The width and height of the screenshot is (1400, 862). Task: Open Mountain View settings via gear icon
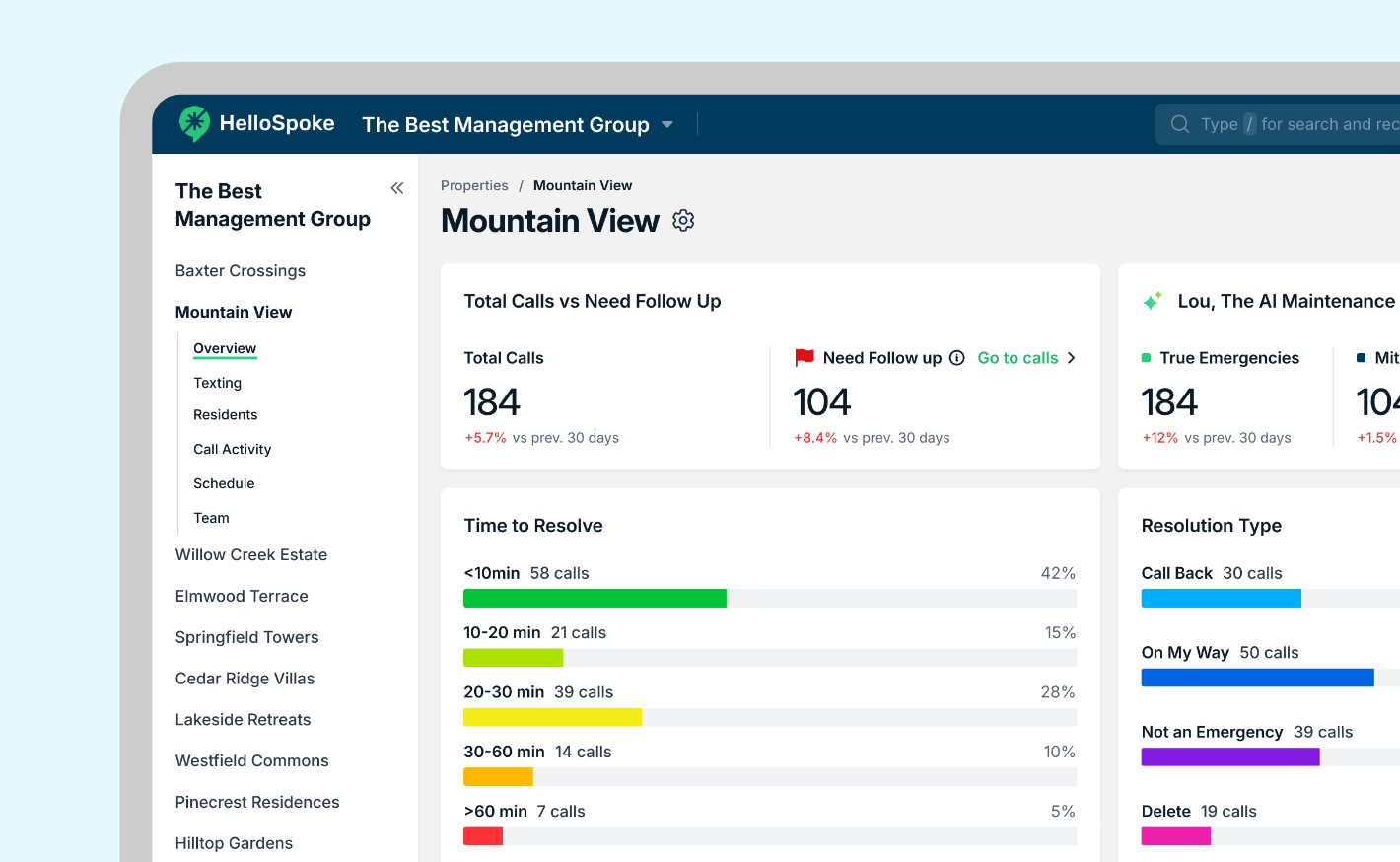[683, 220]
